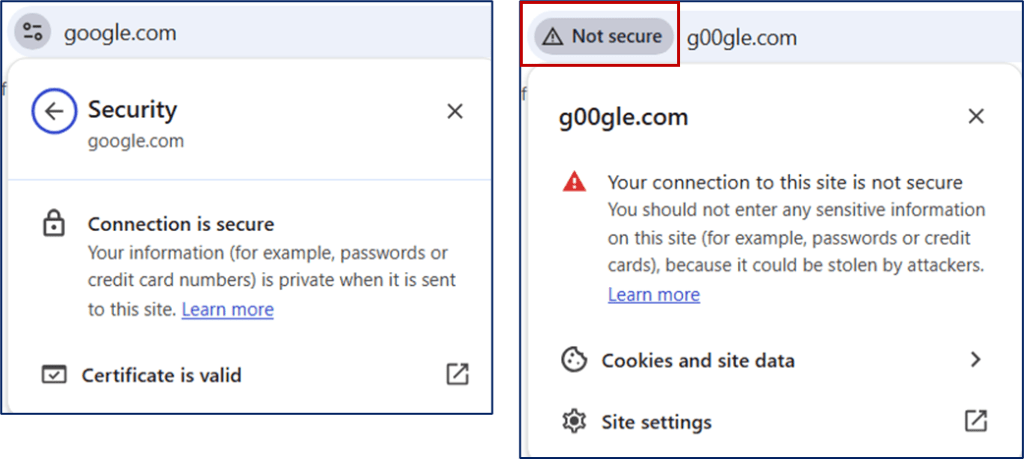Viewport: 1024px width, 459px height.
Task: Click the google.com address bar text
Action: coord(120,33)
